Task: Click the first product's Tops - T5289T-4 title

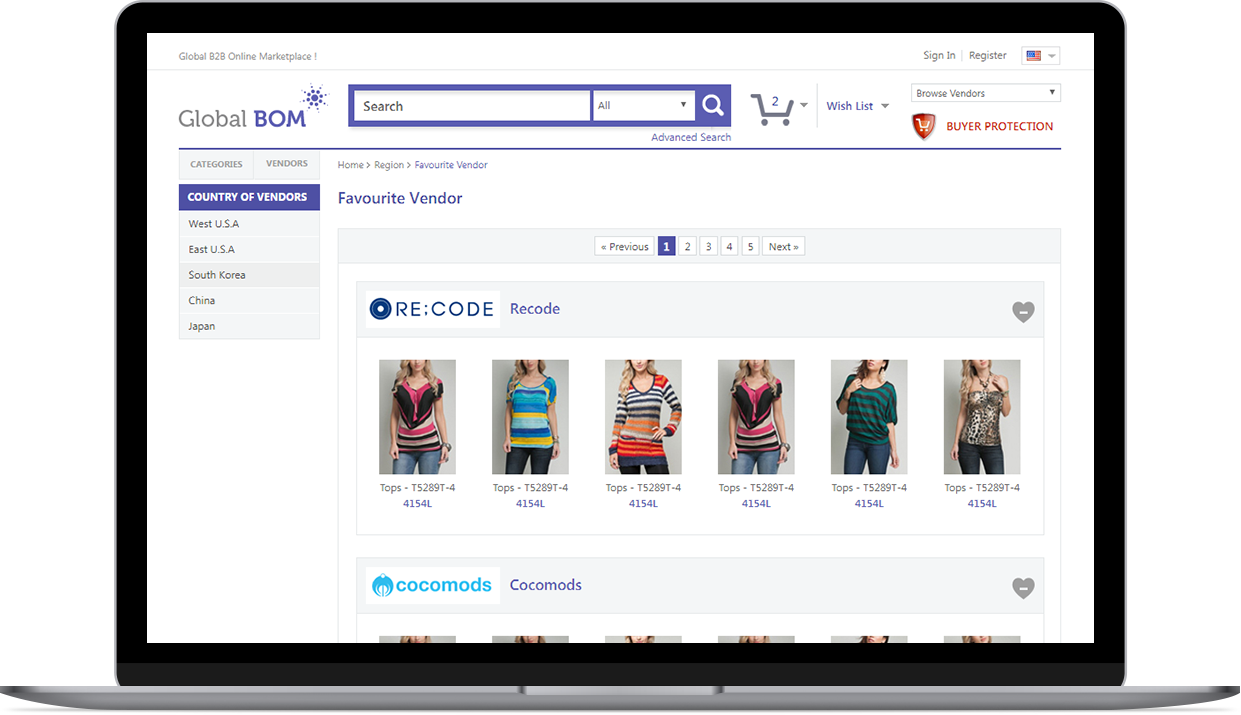Action: click(417, 488)
